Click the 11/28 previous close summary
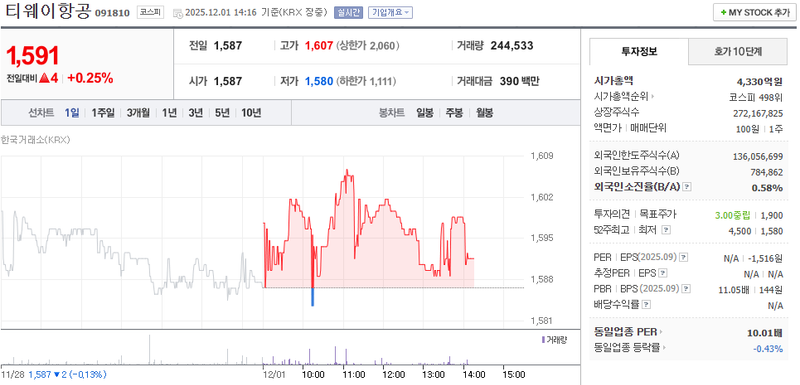 [x=54, y=375]
